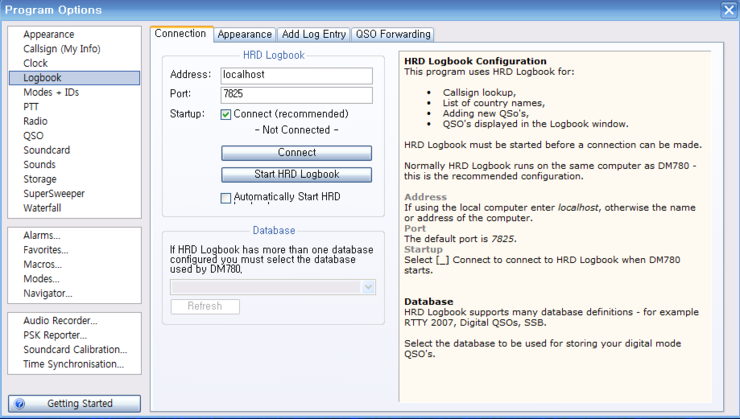Open Alarms... settings
Viewport: 740px width, 419px height.
[x=42, y=235]
